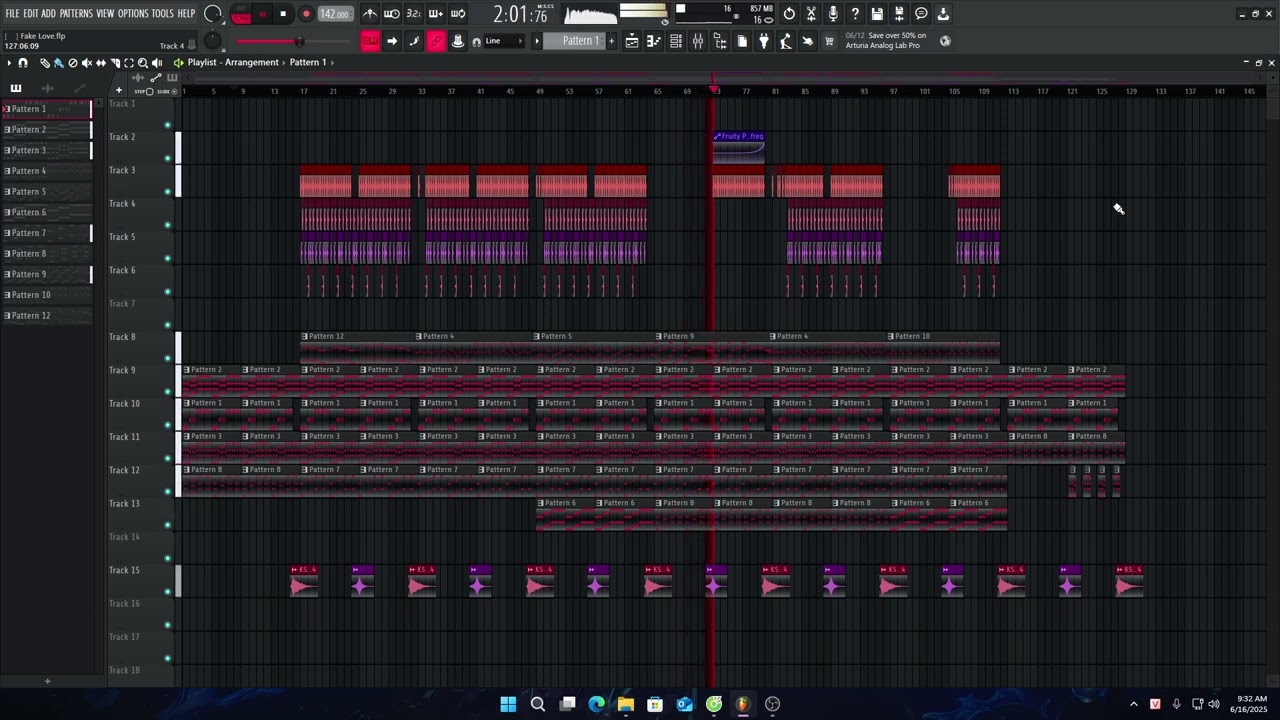Click the playhead marker on timeline

point(714,91)
